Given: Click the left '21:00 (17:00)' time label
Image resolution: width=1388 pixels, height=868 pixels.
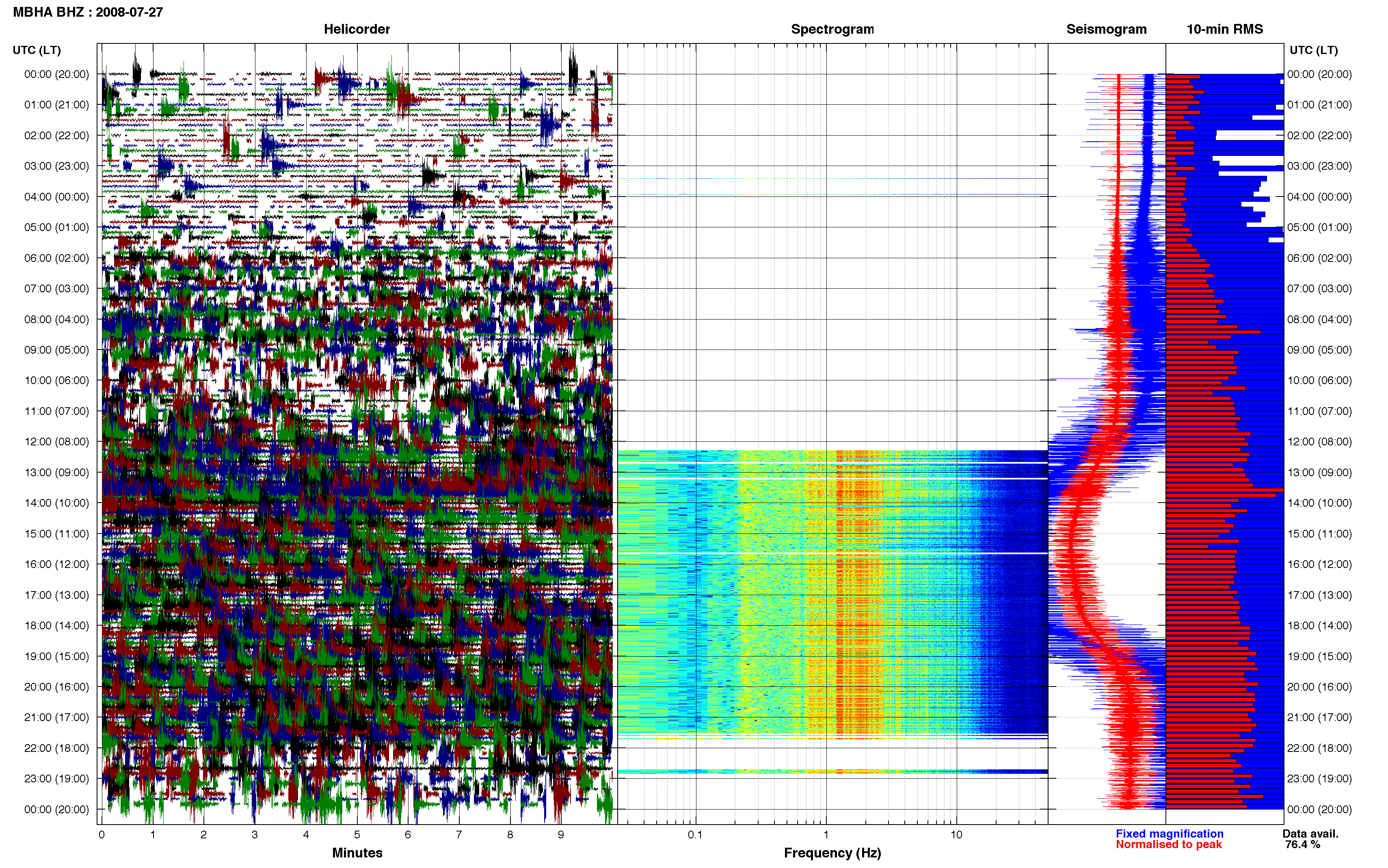Looking at the screenshot, I should pos(56,717).
